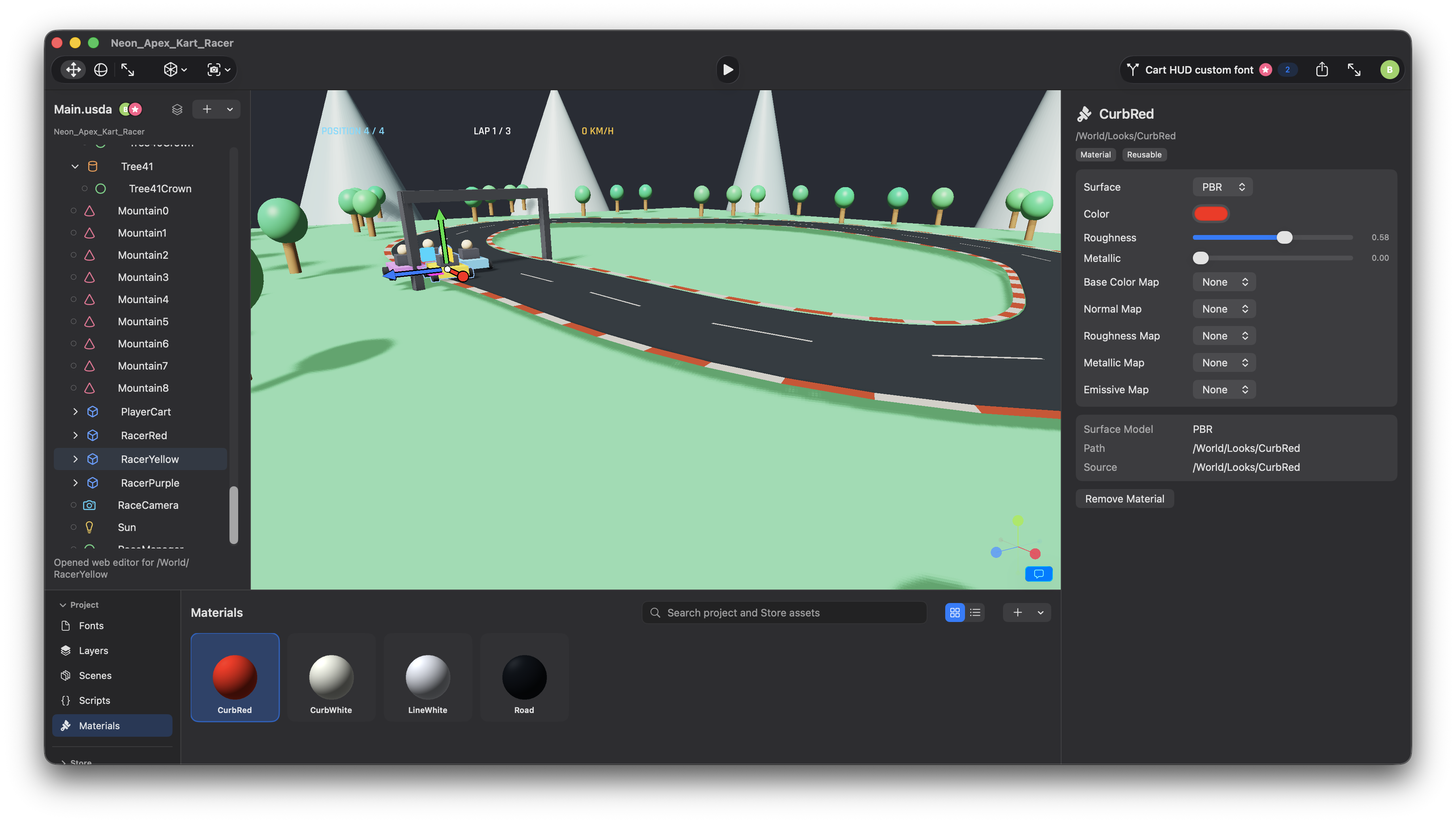
Task: Open the add material dropdown chevron
Action: pos(1040,613)
